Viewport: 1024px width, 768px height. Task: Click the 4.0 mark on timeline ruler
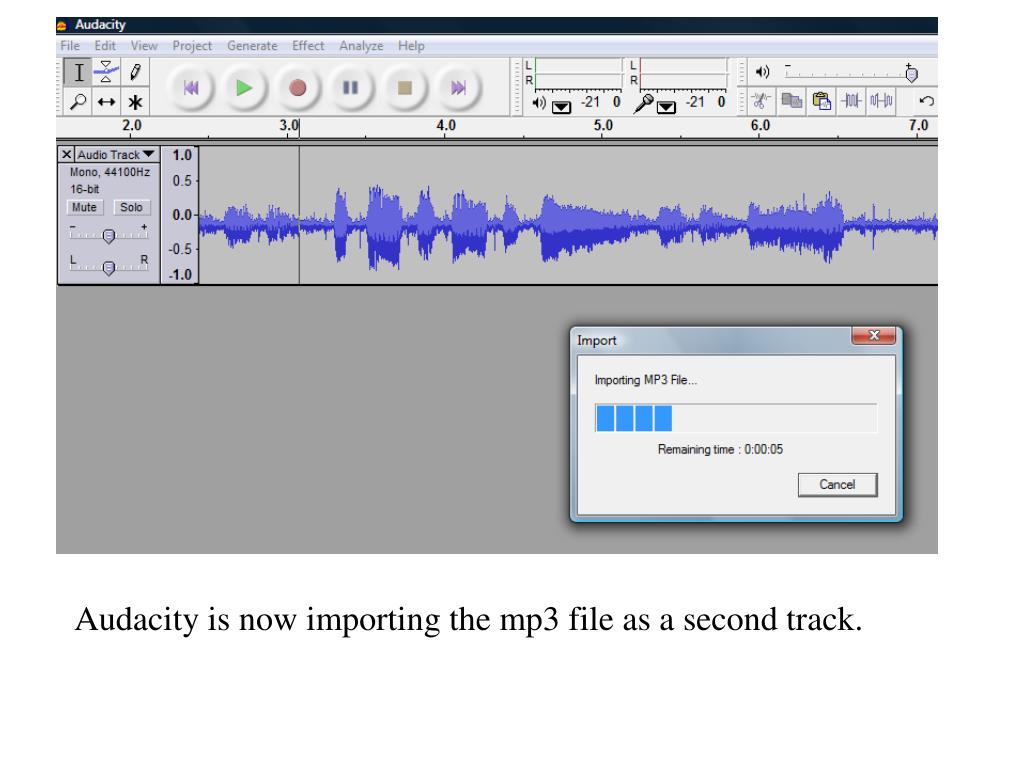(x=446, y=125)
